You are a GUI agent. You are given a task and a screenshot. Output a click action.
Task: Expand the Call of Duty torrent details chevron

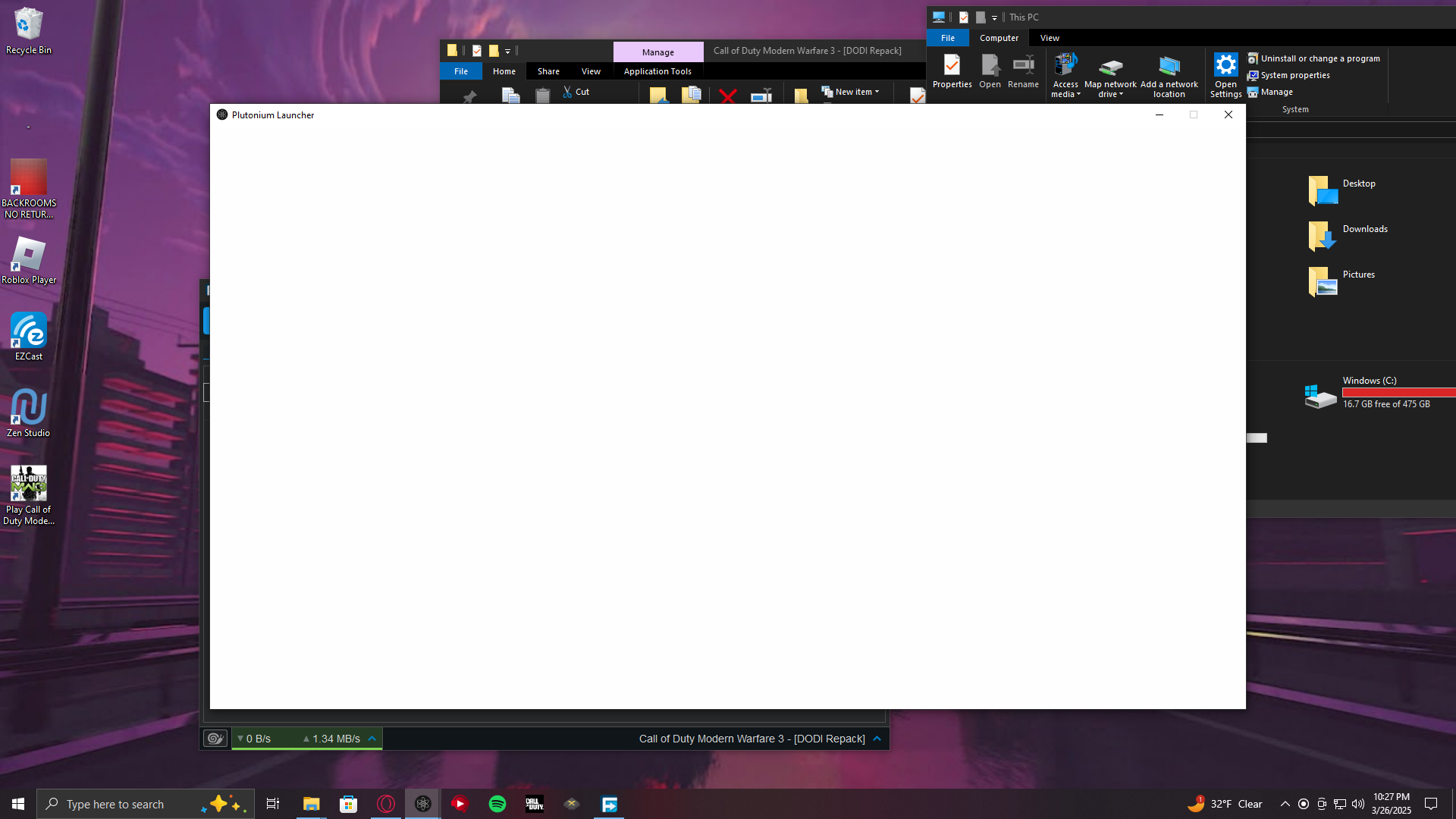tap(877, 739)
